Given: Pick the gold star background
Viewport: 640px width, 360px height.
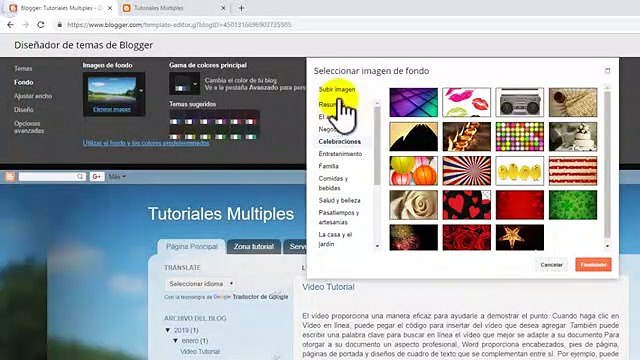Looking at the screenshot, I should click(x=520, y=237).
